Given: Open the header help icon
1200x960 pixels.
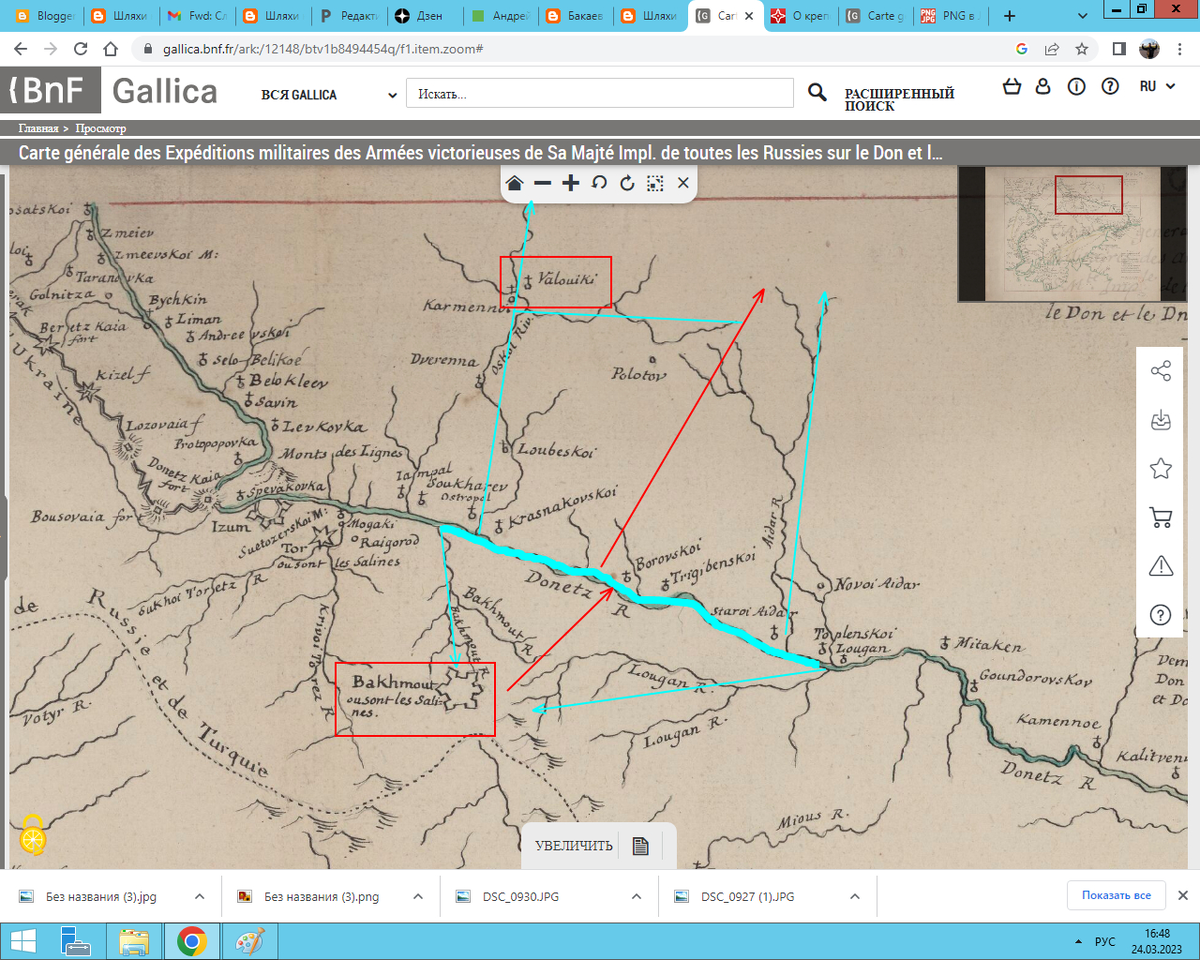Looking at the screenshot, I should 1109,87.
